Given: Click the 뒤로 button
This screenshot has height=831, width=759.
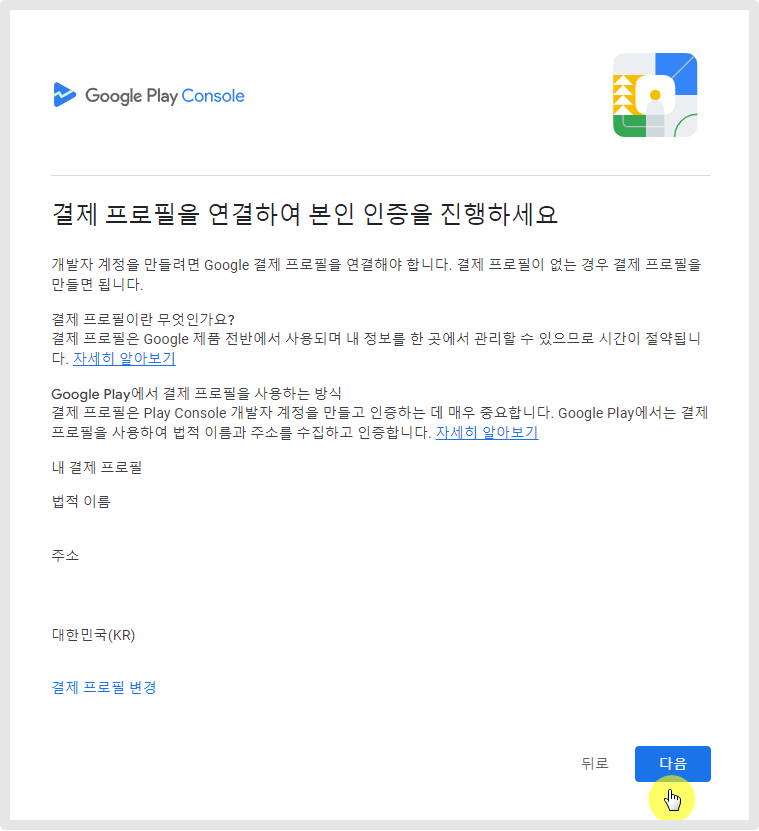Looking at the screenshot, I should pyautogui.click(x=594, y=764).
